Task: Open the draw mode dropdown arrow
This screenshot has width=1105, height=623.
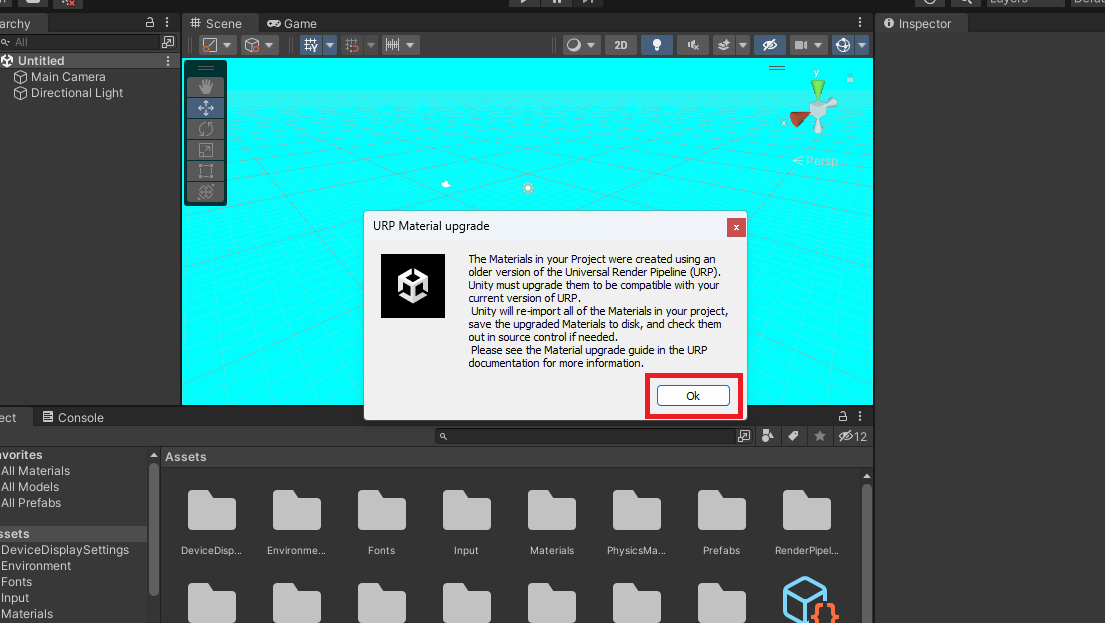Action: (227, 45)
